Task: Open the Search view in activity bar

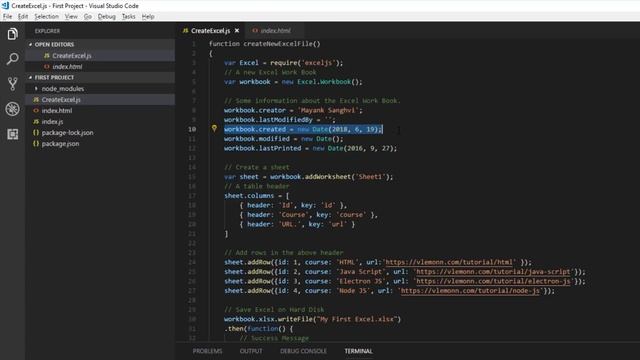Action: point(13,59)
